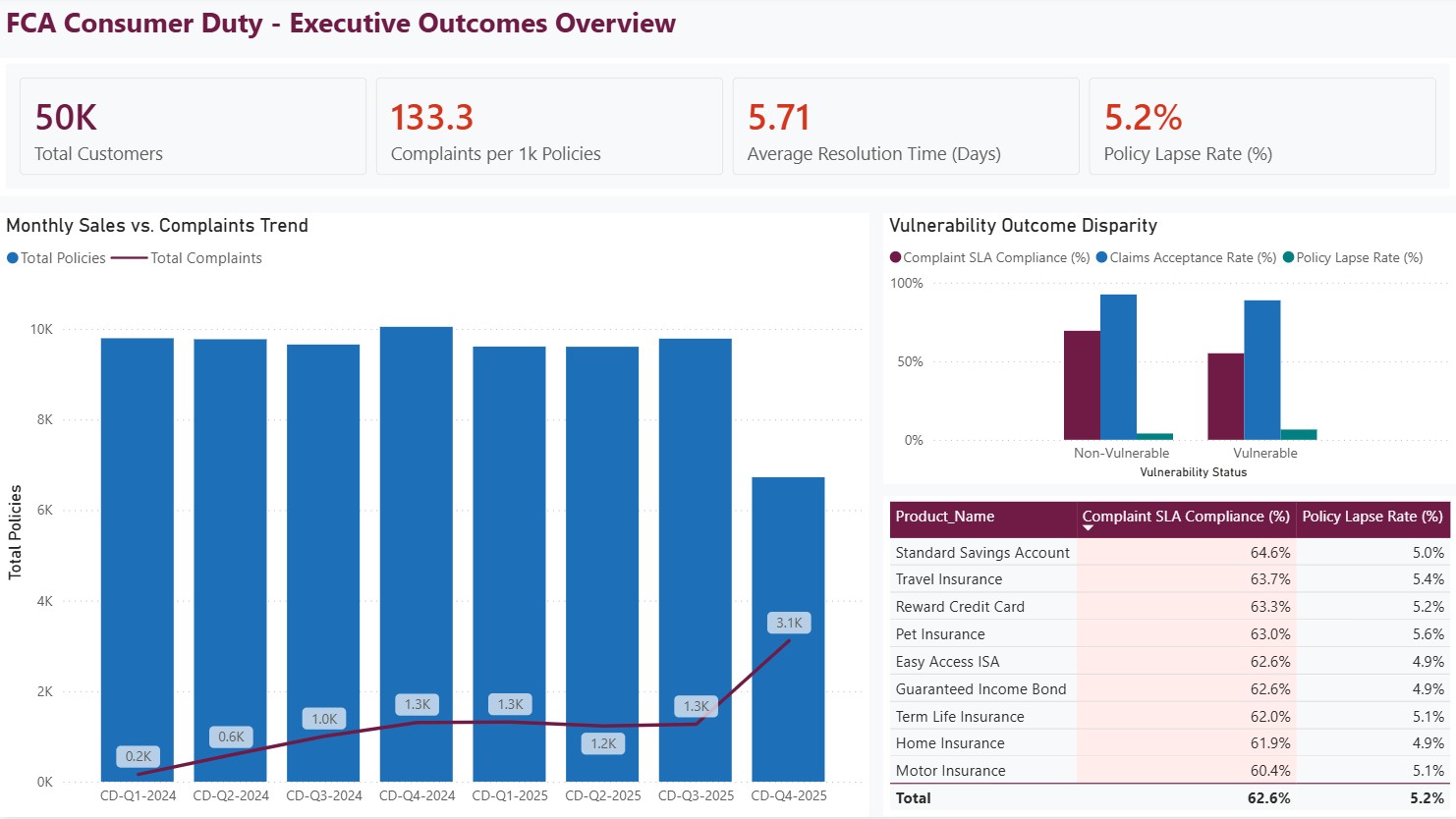Select the Travel Insurance row name
The height and width of the screenshot is (819, 1456).
coord(948,579)
